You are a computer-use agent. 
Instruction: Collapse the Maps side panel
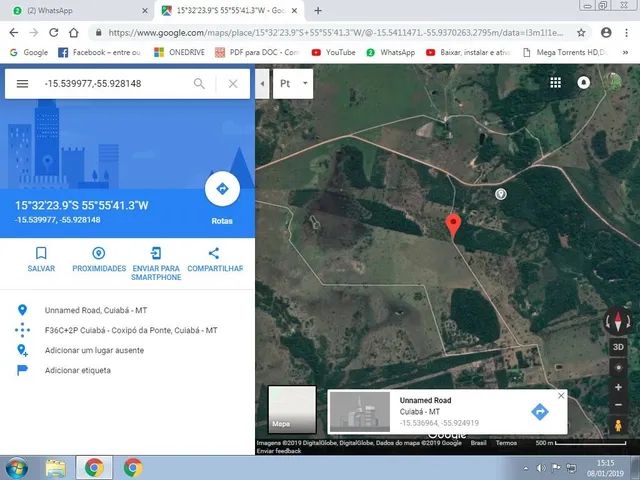click(x=262, y=84)
